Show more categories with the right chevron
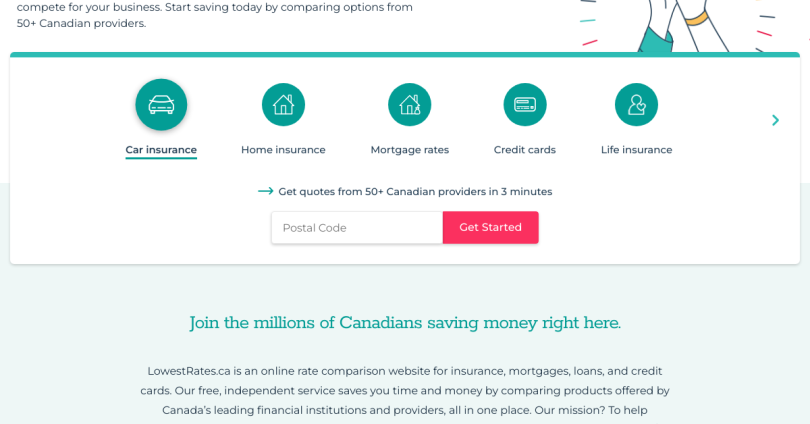This screenshot has height=424, width=810. (x=775, y=120)
